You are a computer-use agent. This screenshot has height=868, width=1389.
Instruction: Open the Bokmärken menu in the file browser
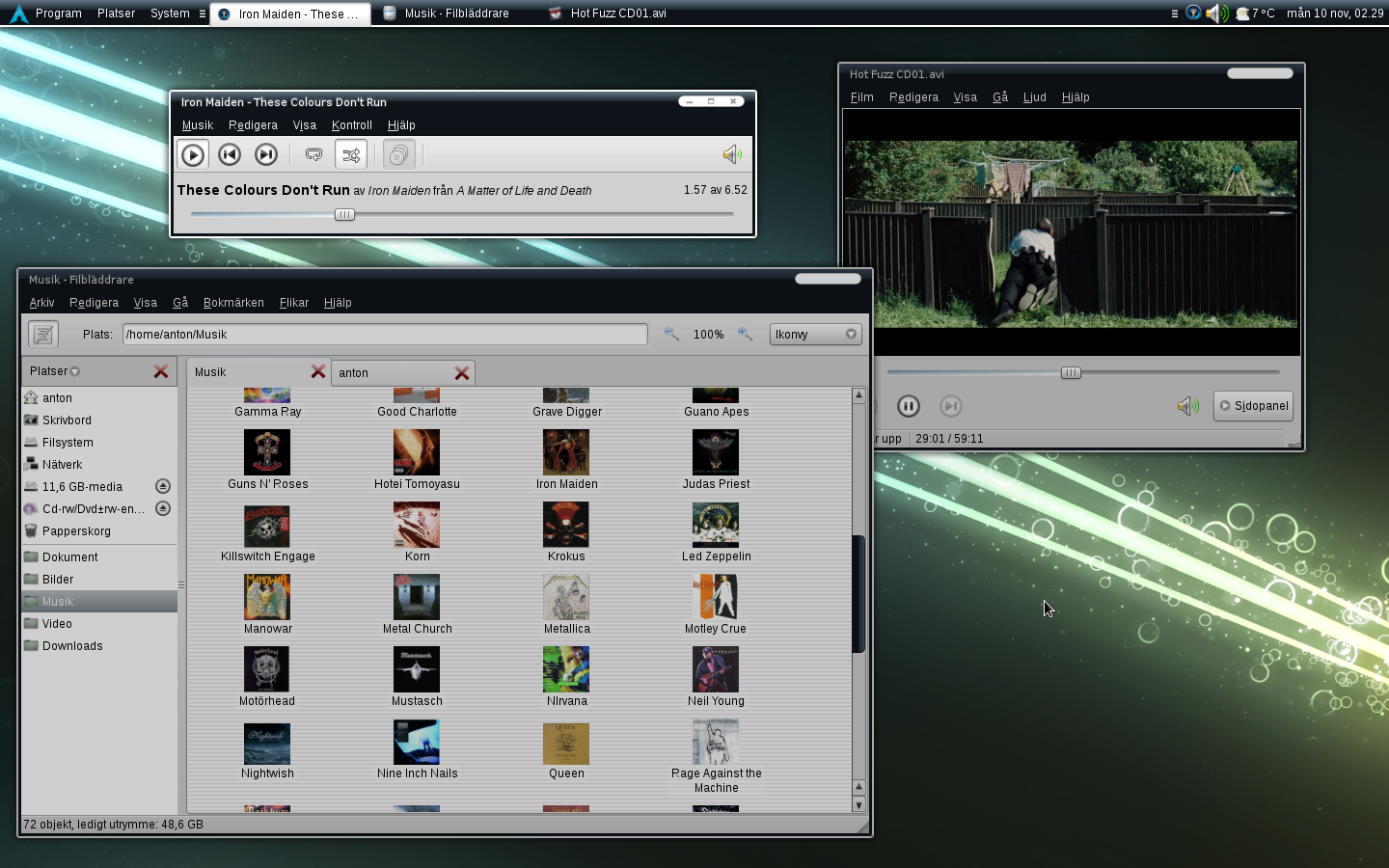[x=233, y=303]
